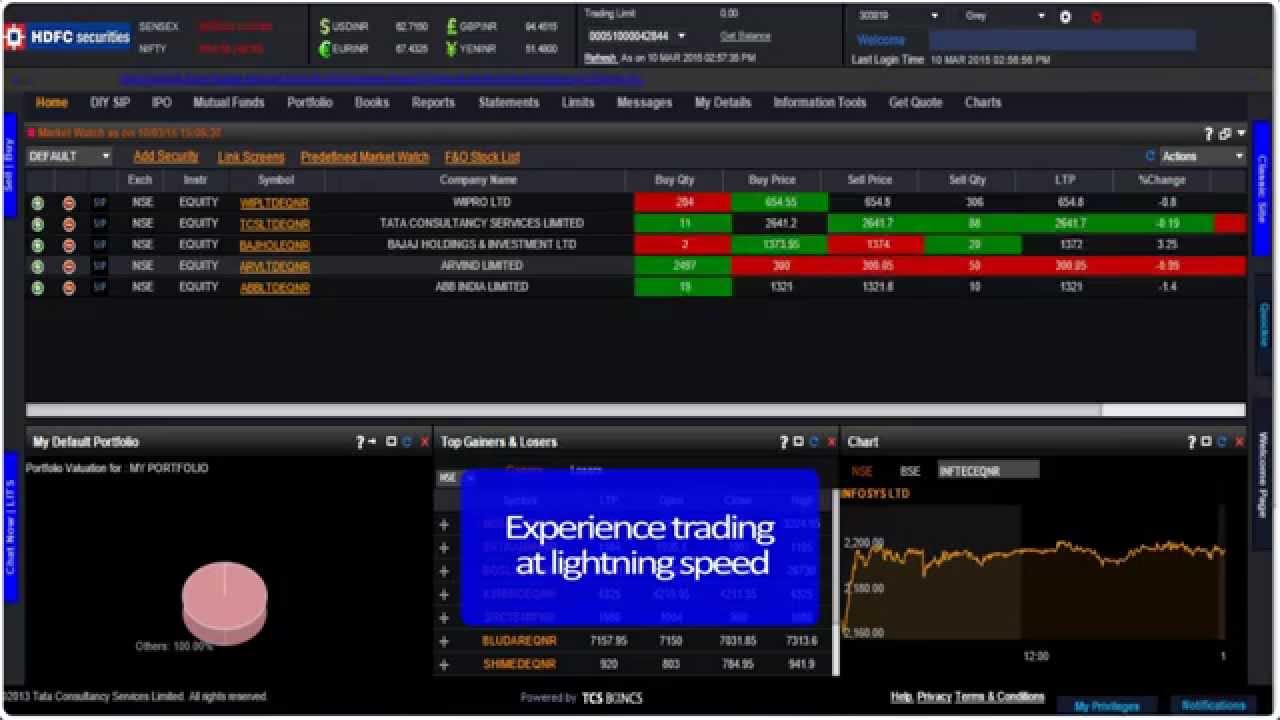Open the Classic Site side tab
This screenshot has height=720, width=1280.
click(x=1262, y=188)
